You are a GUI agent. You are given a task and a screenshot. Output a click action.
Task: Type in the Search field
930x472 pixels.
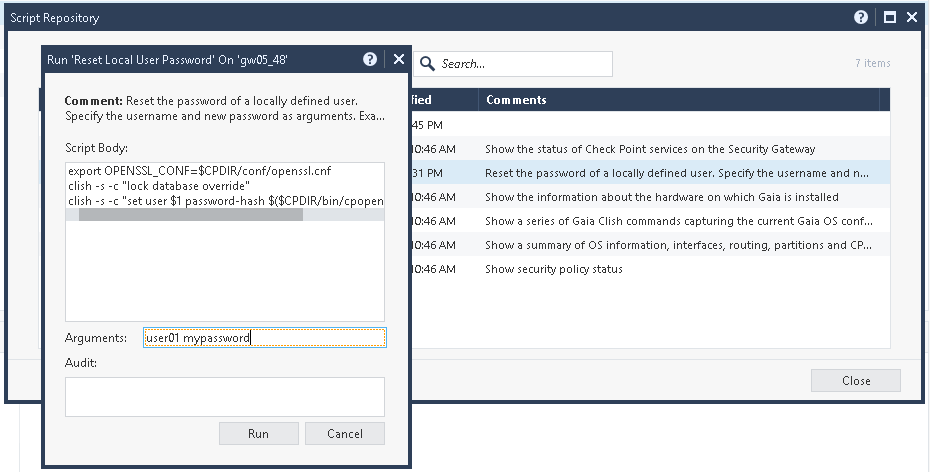522,64
